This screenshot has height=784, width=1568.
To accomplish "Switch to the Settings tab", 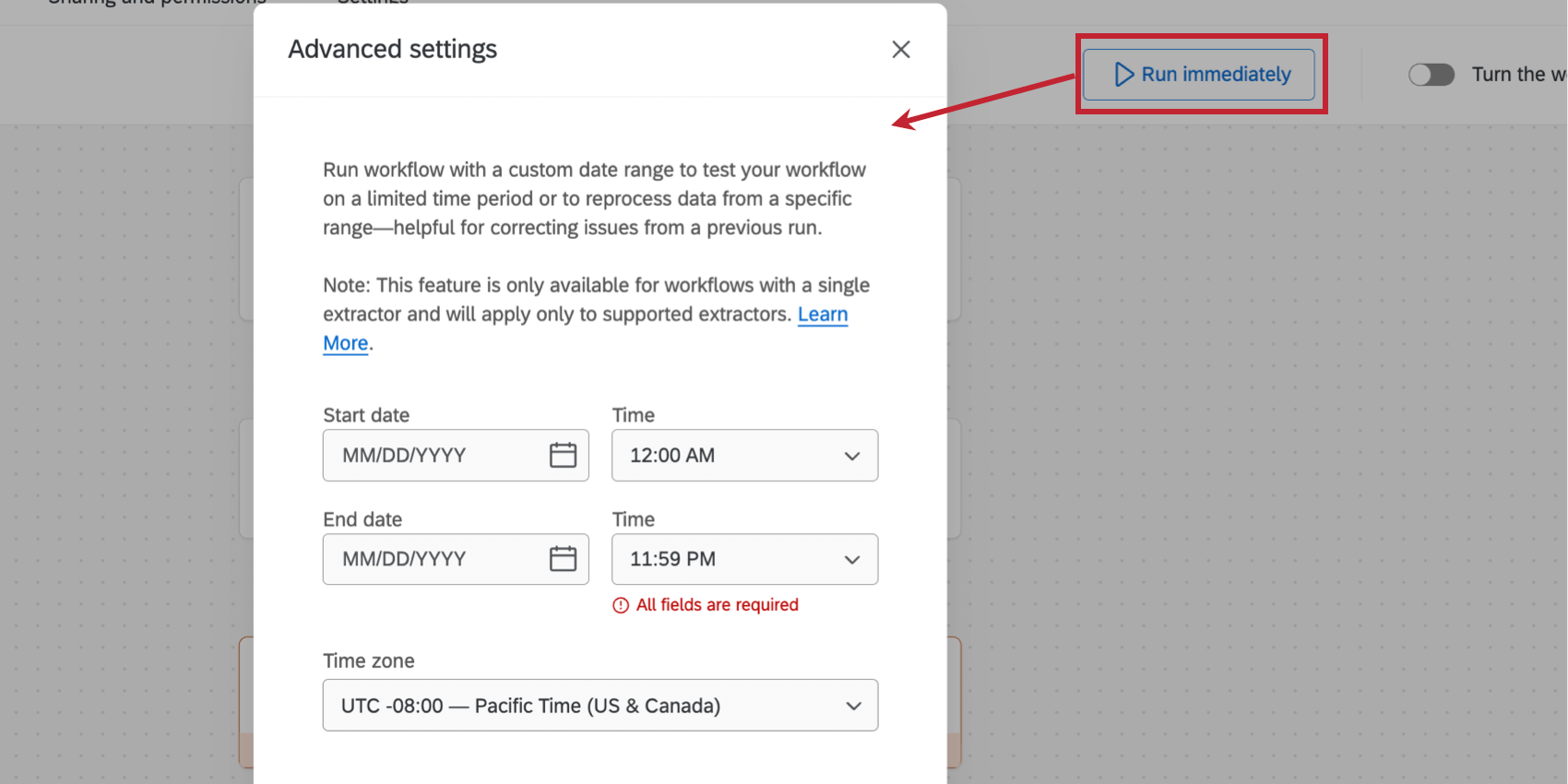I will point(373,3).
